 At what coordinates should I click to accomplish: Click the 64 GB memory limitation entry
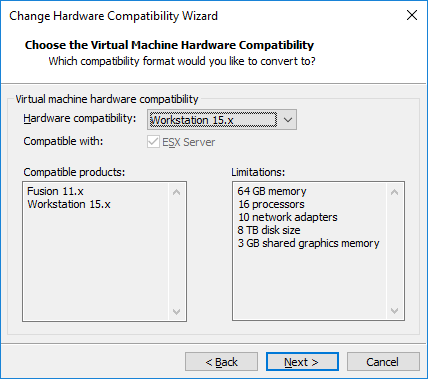tap(272, 191)
